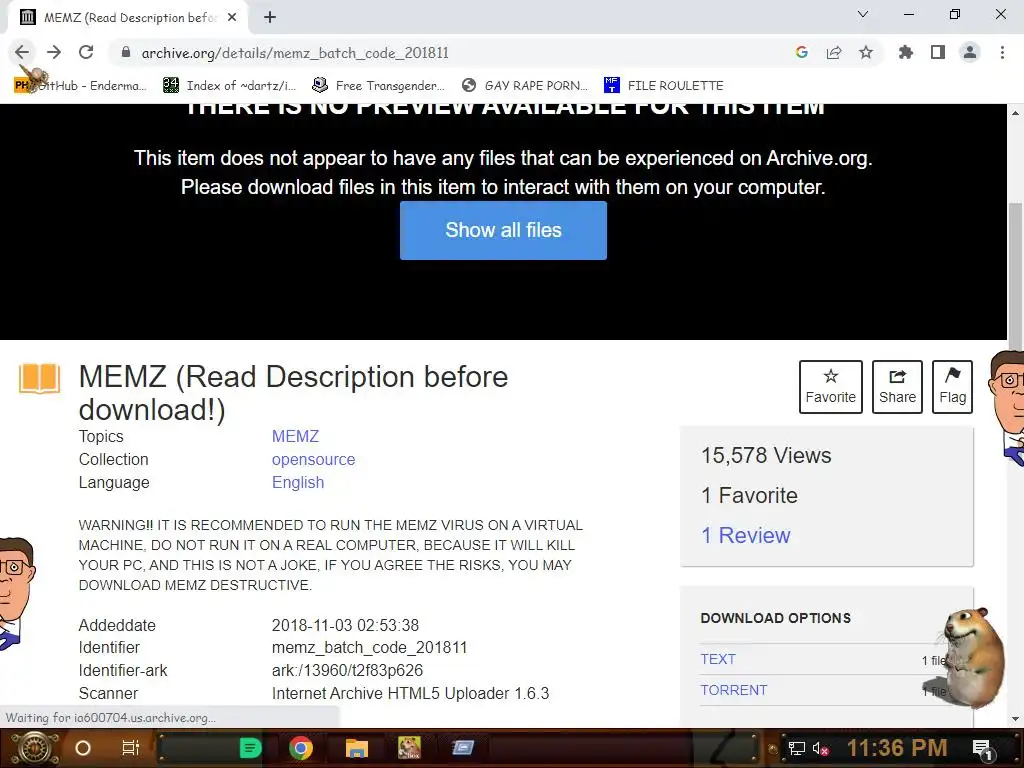Open File Explorer from taskbar
The height and width of the screenshot is (768, 1024).
[x=357, y=748]
